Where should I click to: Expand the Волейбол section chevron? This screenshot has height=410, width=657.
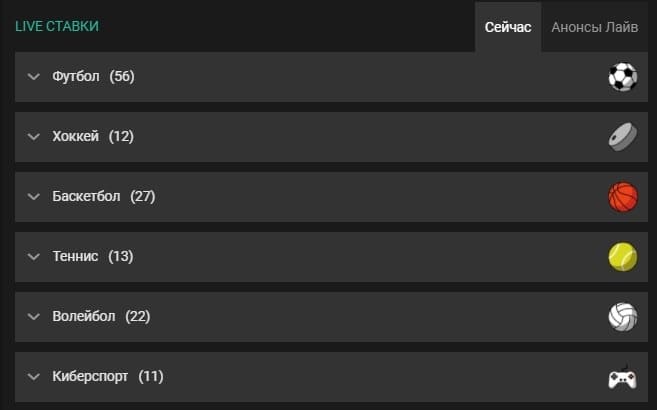coord(34,317)
